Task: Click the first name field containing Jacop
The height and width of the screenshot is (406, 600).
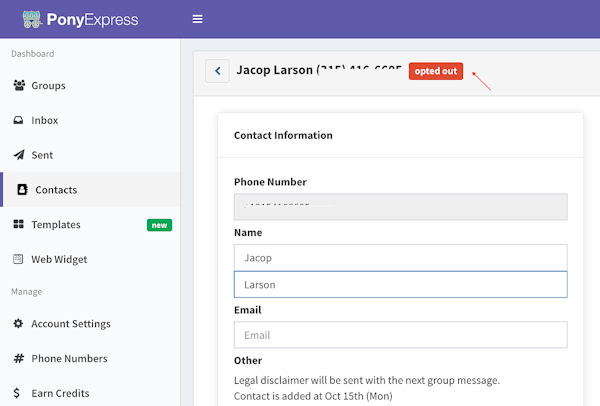Action: (400, 258)
